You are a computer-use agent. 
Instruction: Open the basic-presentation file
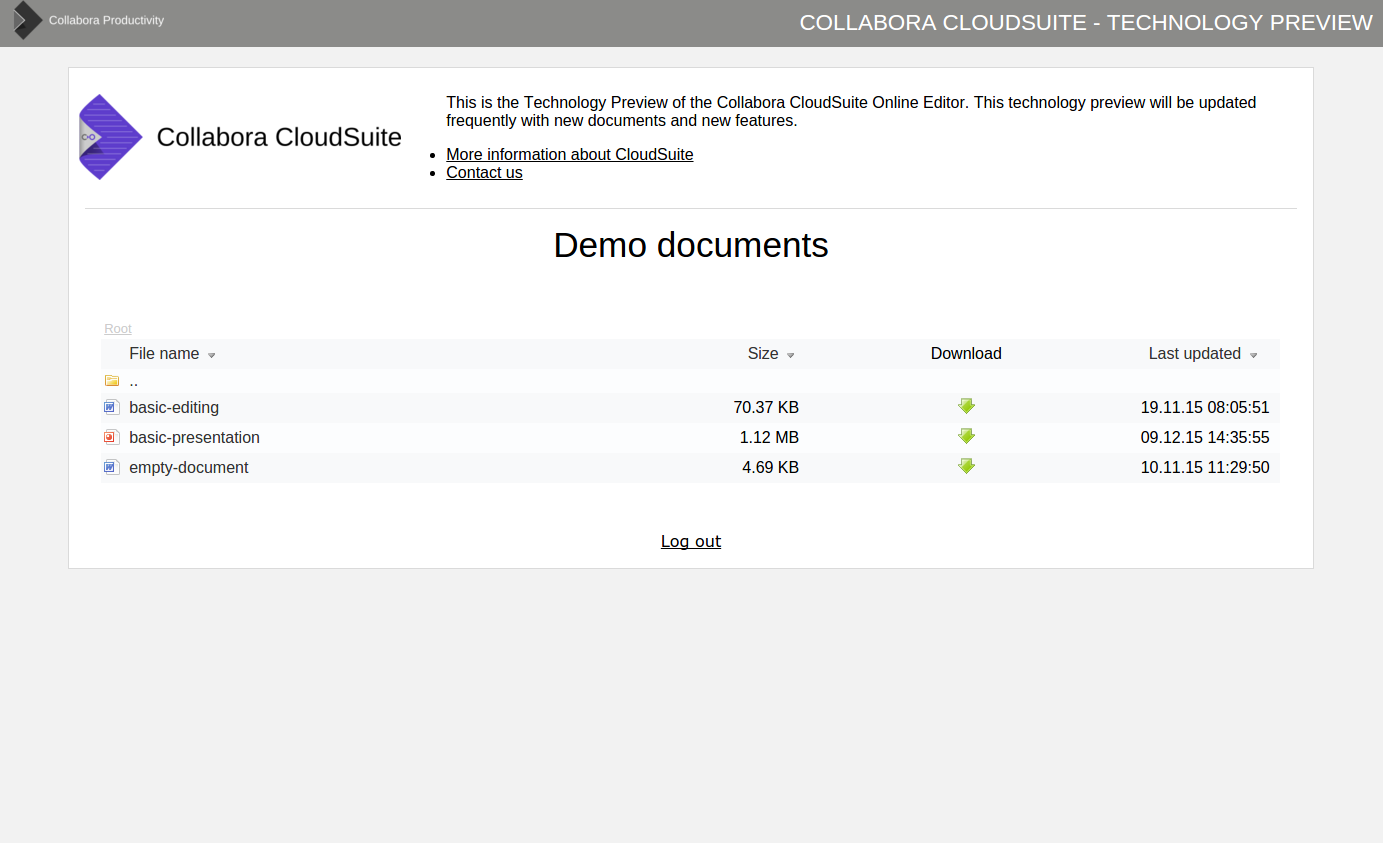click(x=194, y=437)
